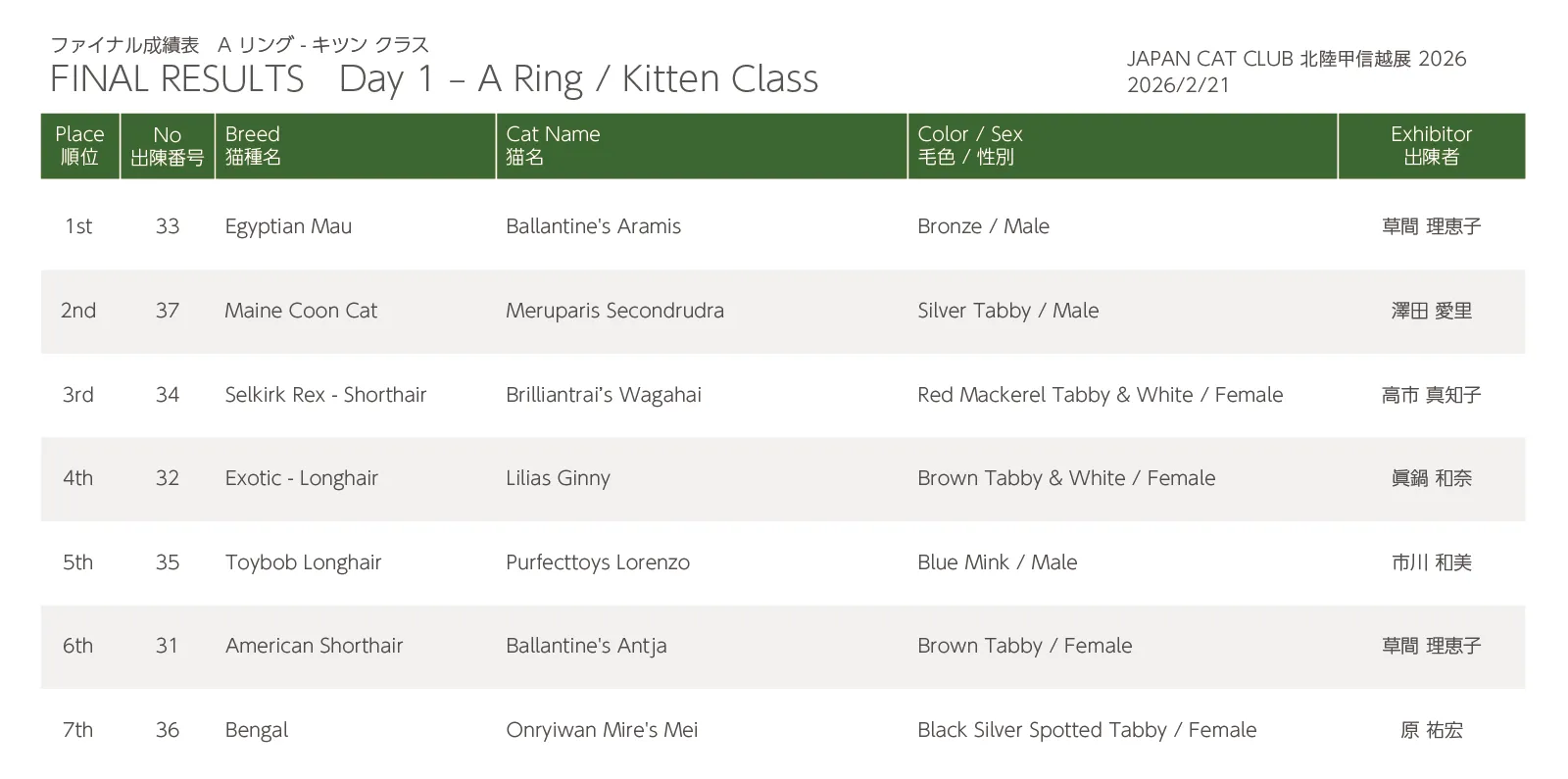Click Brilliantrai's Wagahai cat name
Screen dimensions: 1568x779
[604, 395]
